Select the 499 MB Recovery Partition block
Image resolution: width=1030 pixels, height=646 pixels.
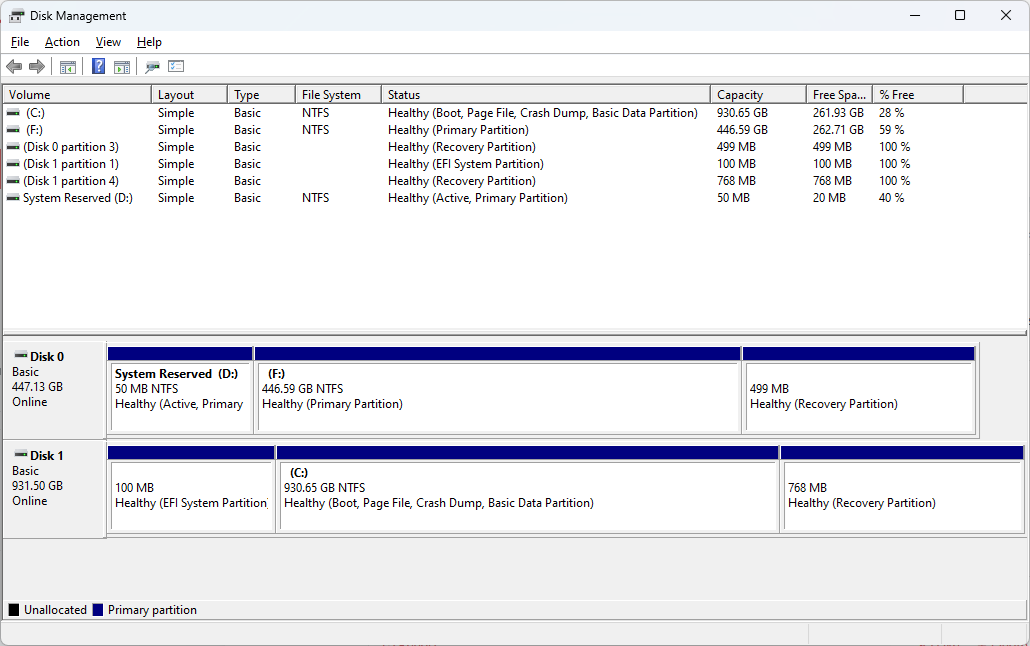[859, 390]
